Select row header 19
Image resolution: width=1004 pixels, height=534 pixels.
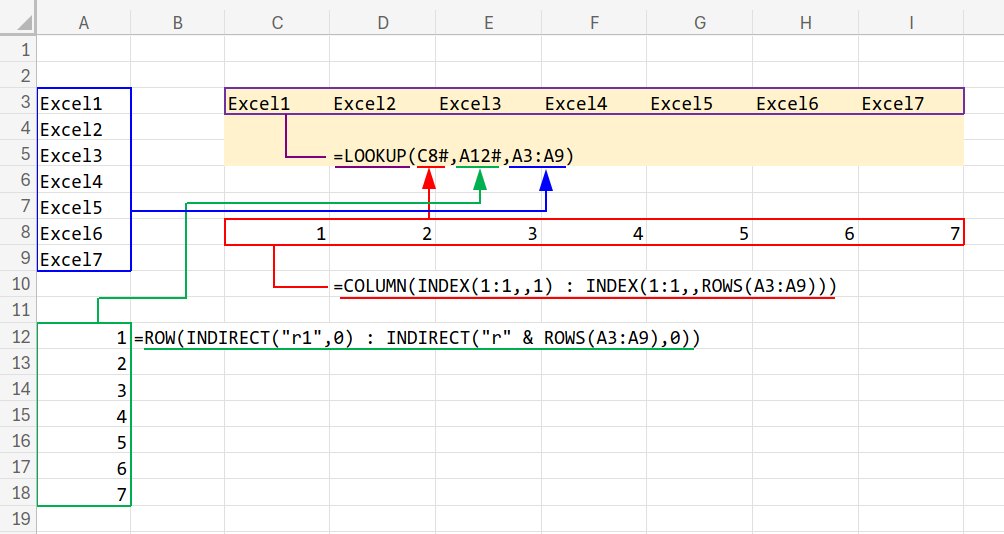pyautogui.click(x=18, y=520)
